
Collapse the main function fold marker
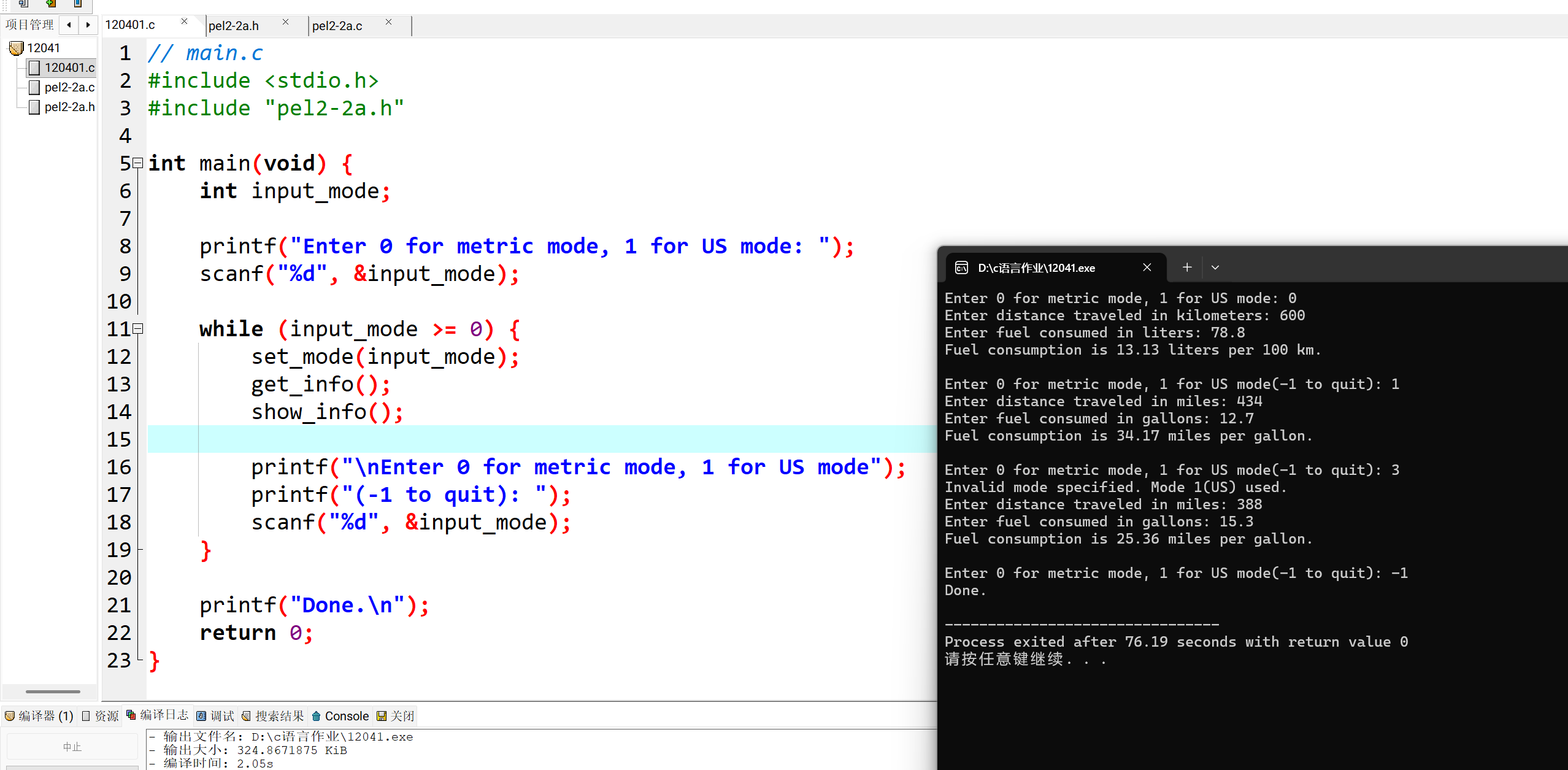point(138,163)
